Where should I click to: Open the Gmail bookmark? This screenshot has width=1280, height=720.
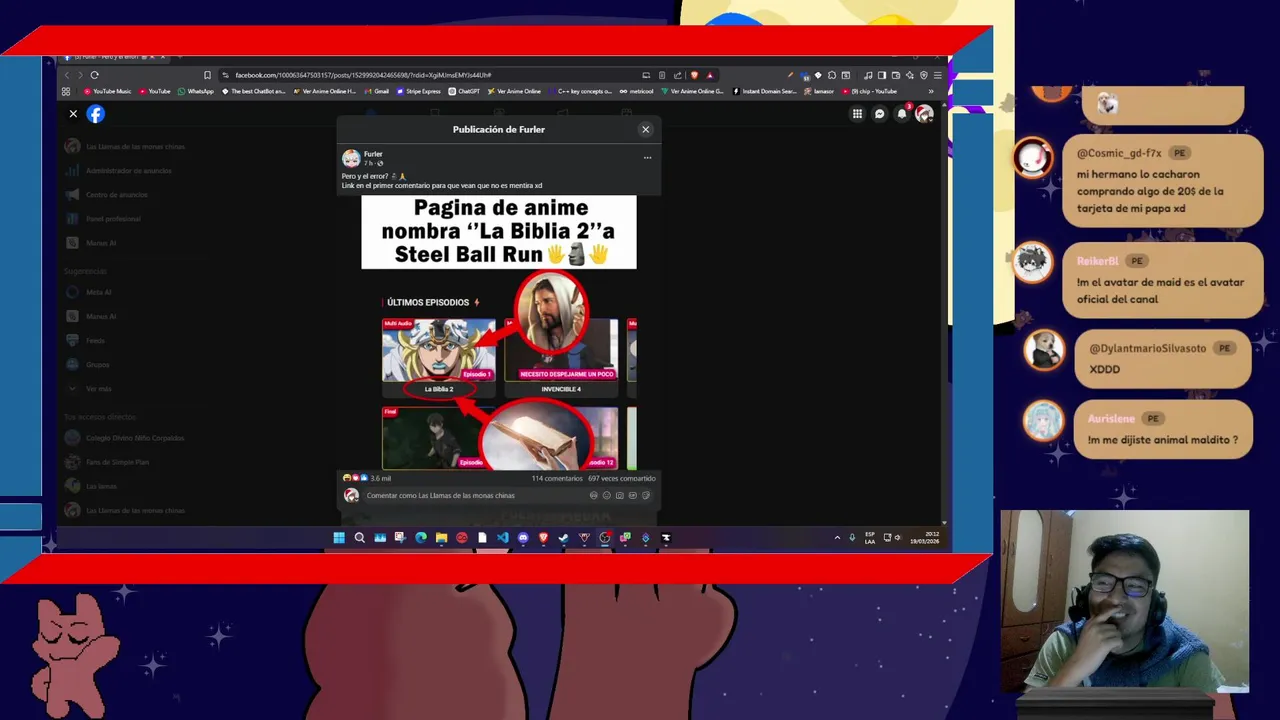(x=377, y=91)
